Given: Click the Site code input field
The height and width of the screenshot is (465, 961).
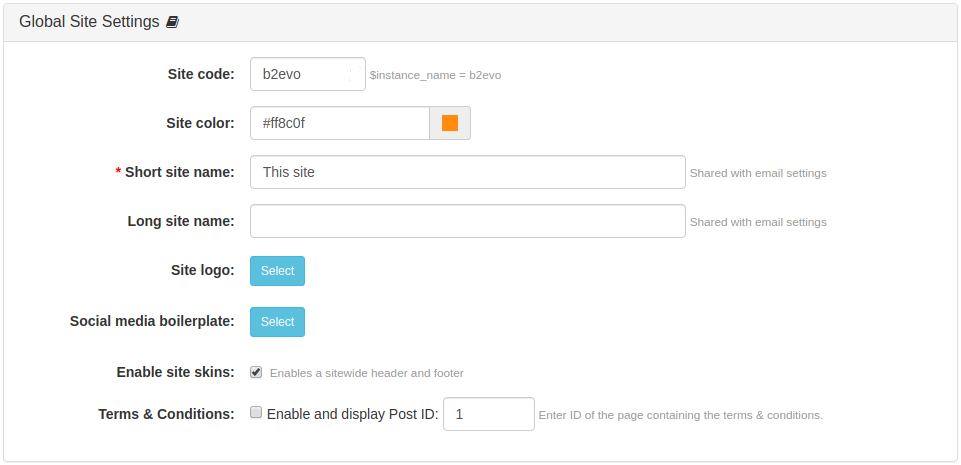Looking at the screenshot, I should coord(308,74).
